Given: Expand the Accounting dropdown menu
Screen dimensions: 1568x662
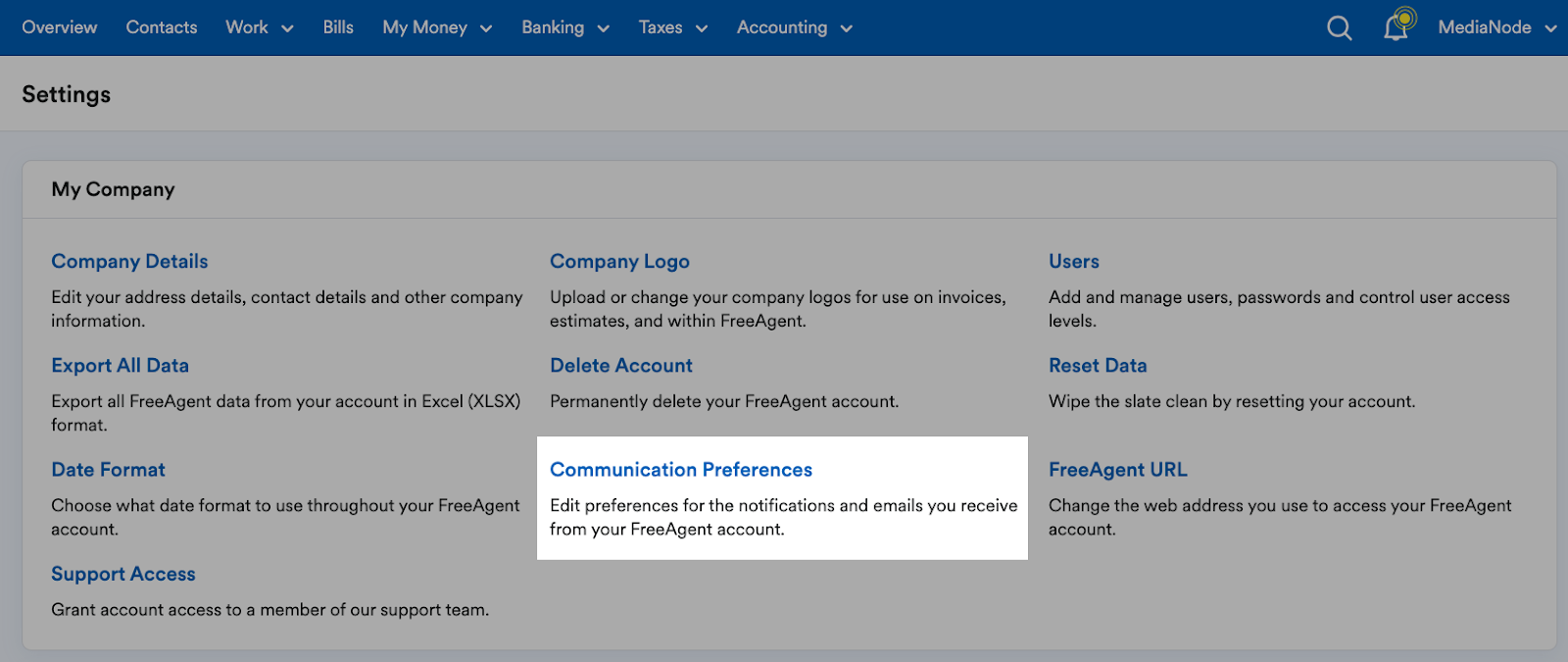Looking at the screenshot, I should pos(795,27).
